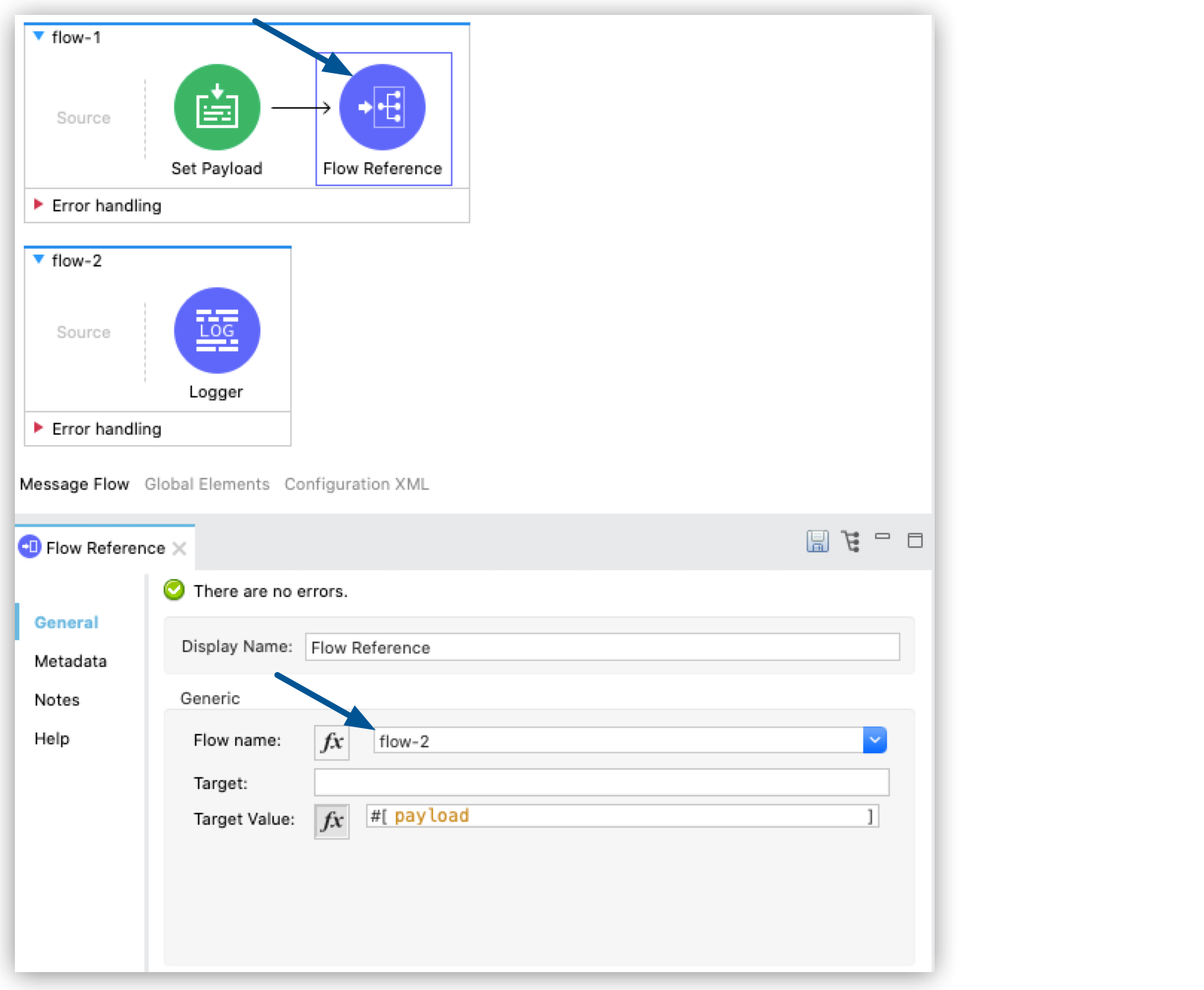Open the Flow name dropdown showing flow-2
Viewport: 1204px width, 990px height.
tap(875, 740)
